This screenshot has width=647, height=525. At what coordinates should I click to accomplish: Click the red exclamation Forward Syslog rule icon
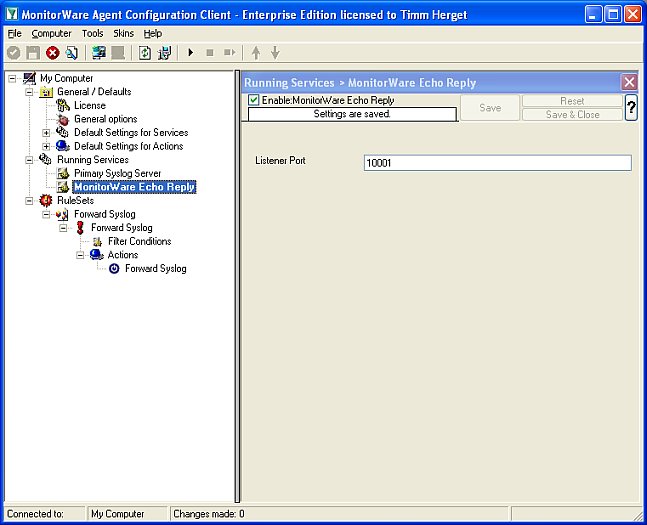[x=80, y=228]
